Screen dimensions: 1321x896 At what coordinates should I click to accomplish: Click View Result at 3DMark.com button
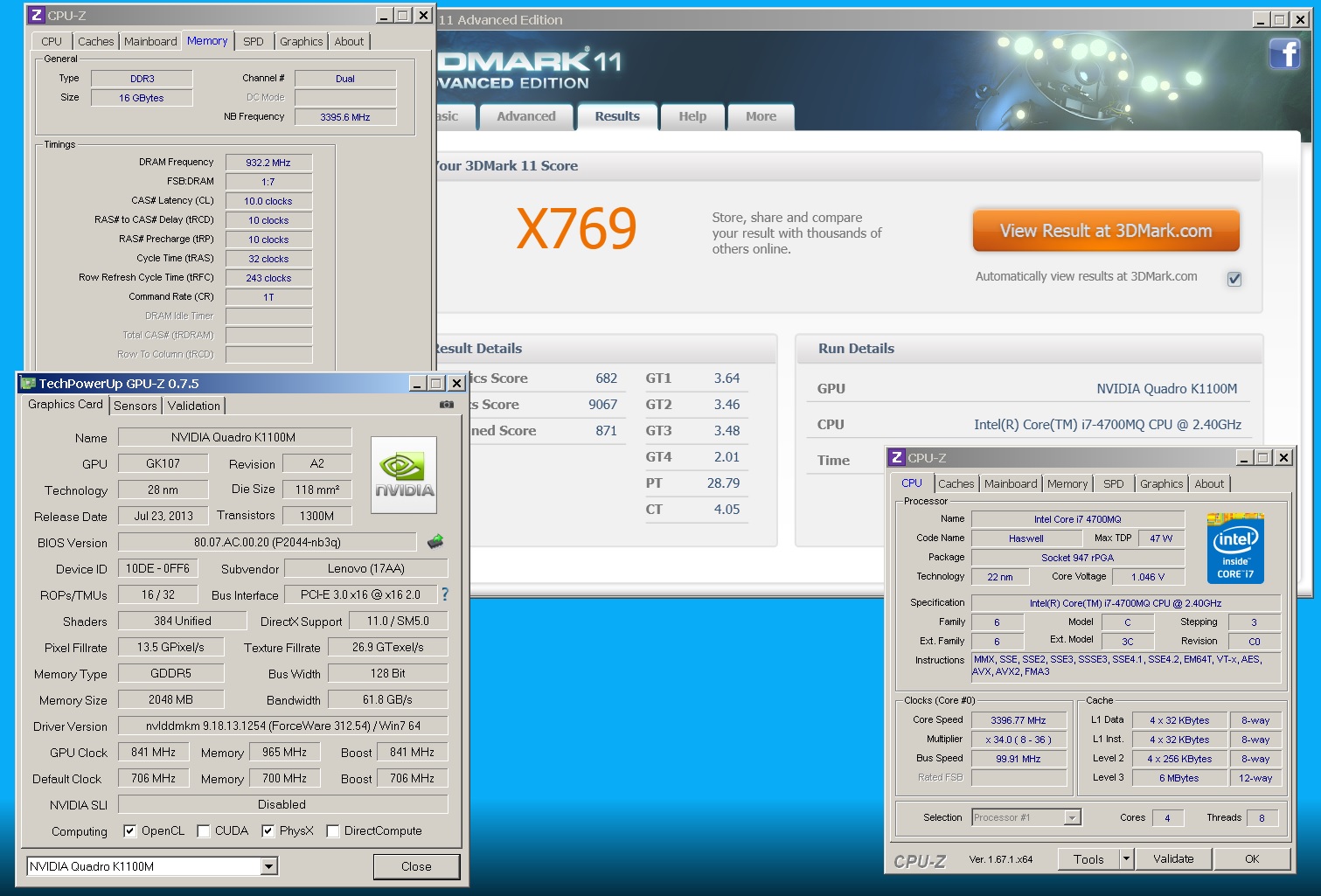1106,231
